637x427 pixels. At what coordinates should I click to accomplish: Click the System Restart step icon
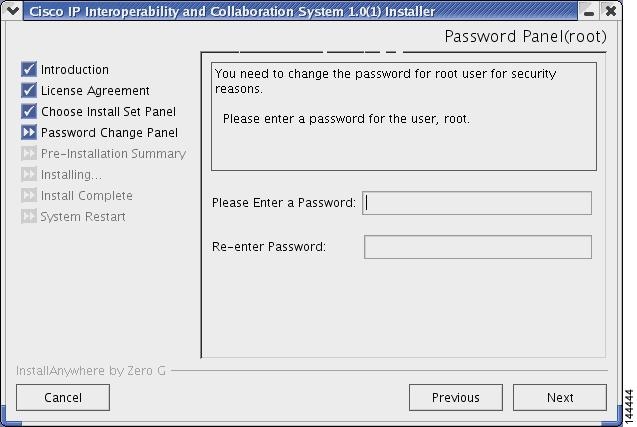coord(29,216)
